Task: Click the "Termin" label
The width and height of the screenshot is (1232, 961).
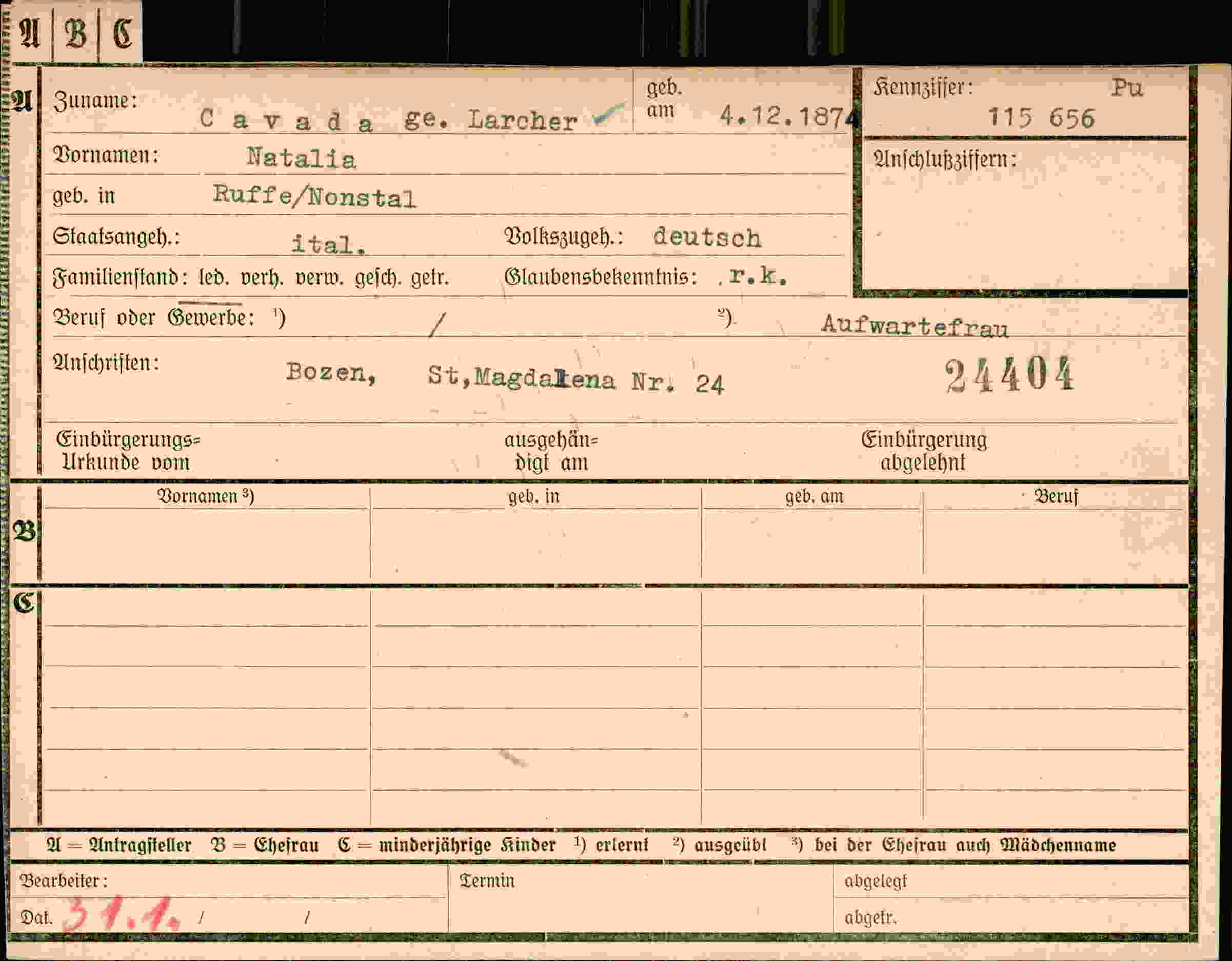Action: 487,881
